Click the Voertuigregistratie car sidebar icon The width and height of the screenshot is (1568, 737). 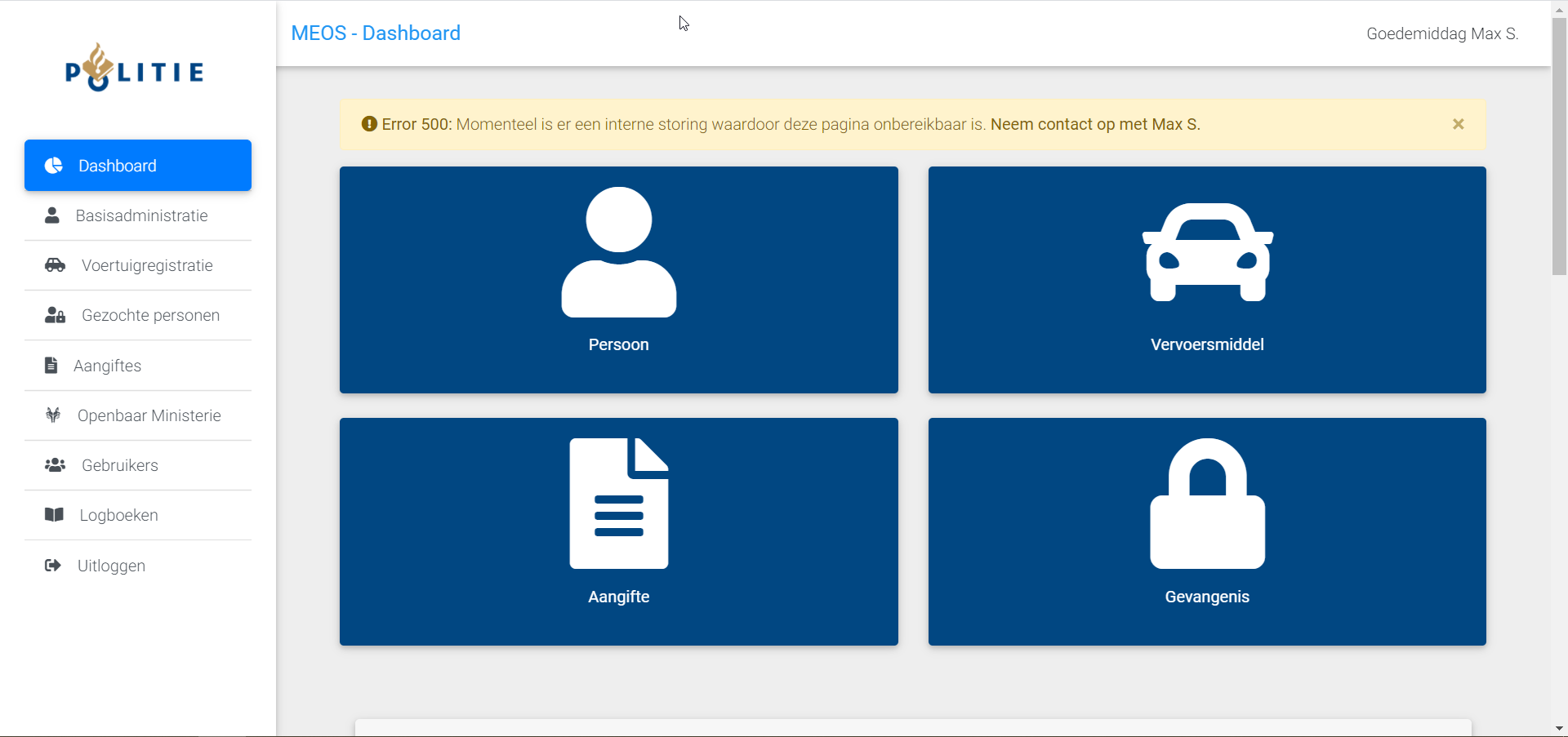(55, 265)
